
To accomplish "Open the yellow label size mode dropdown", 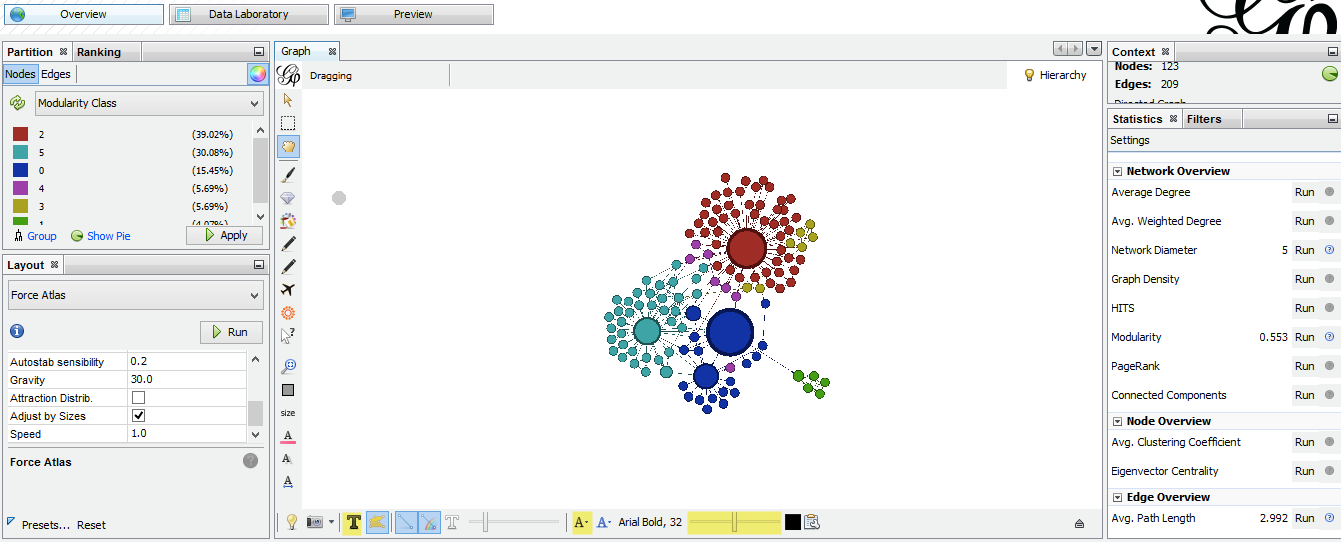I will pyautogui.click(x=581, y=522).
